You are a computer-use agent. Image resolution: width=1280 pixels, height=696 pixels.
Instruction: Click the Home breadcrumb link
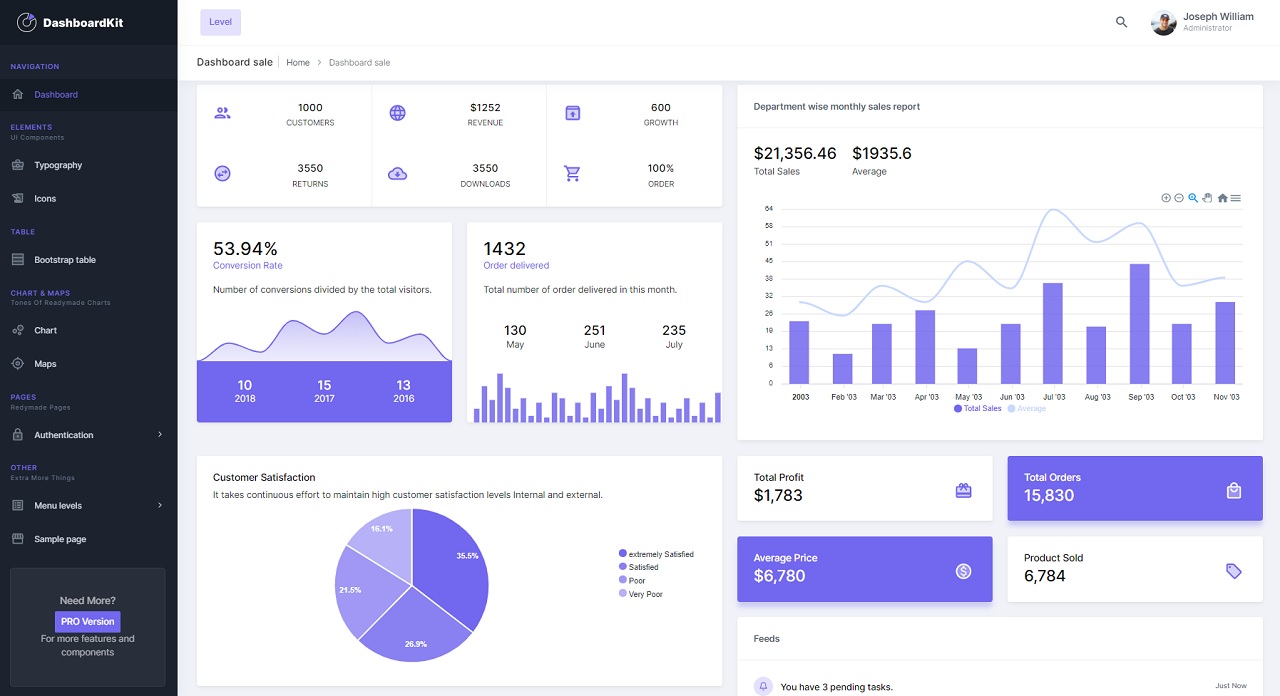tap(297, 62)
